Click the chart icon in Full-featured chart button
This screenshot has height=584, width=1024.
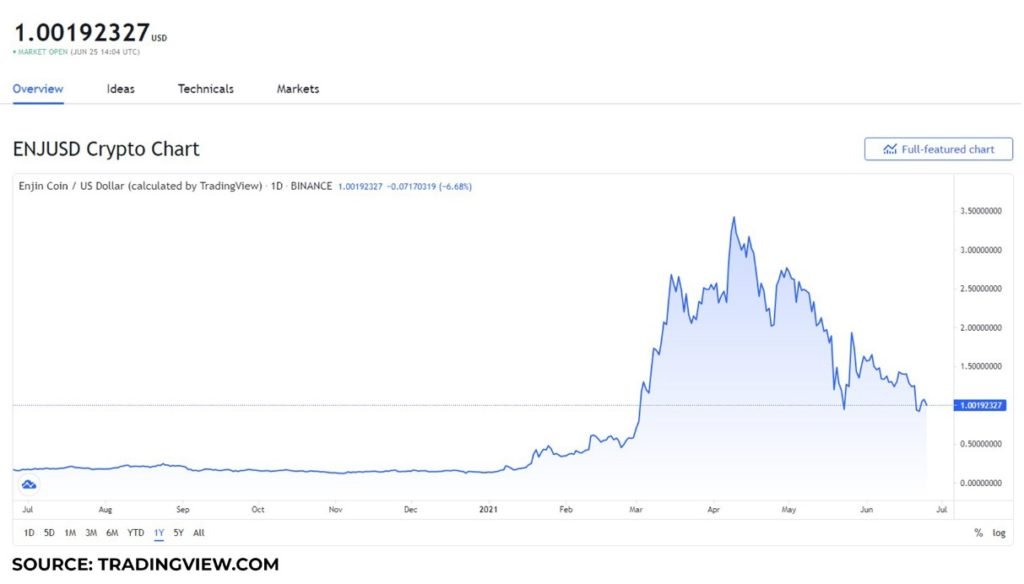point(889,150)
